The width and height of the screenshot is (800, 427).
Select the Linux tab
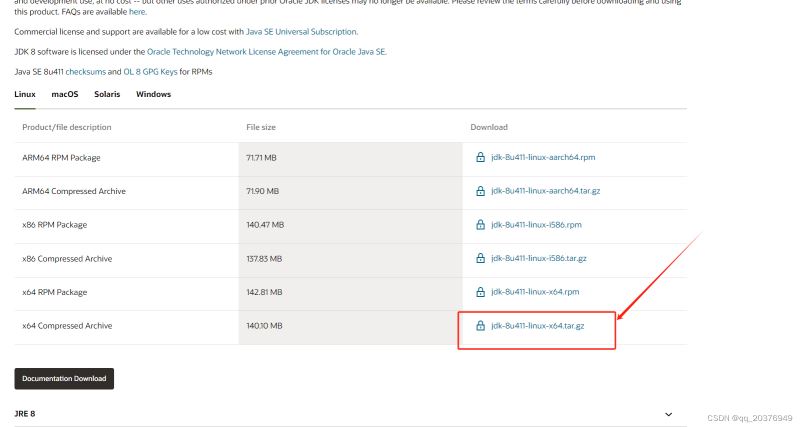point(25,94)
